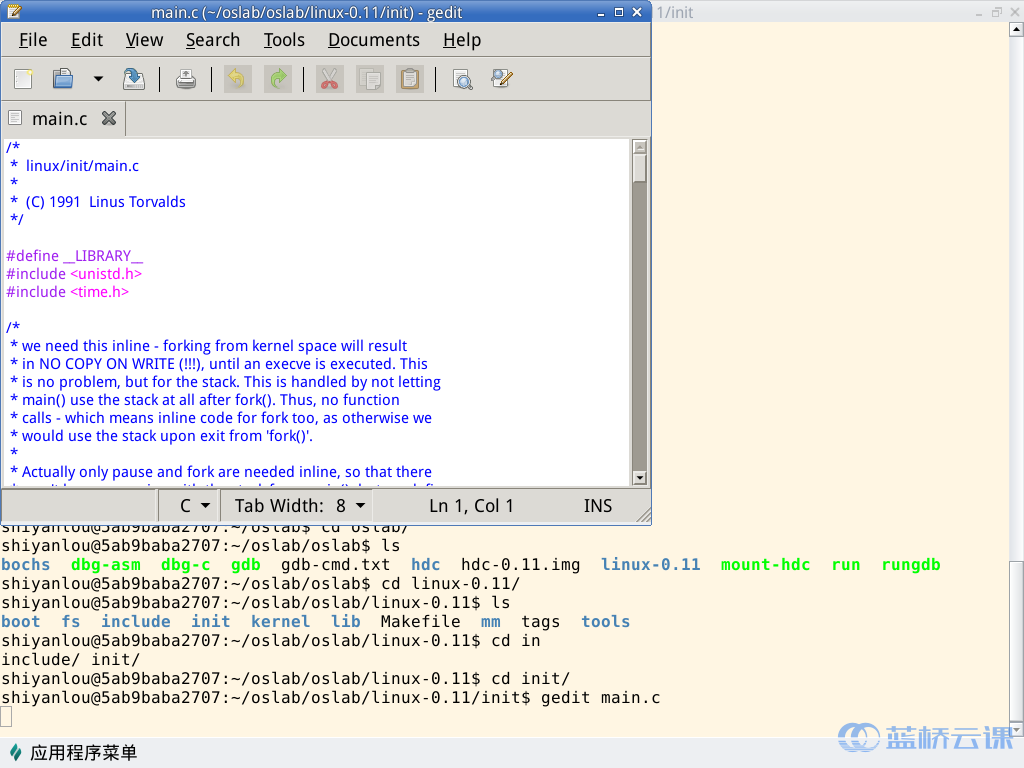Viewport: 1024px width, 768px height.
Task: Open the Tab Width dropdown
Action: tap(300, 506)
